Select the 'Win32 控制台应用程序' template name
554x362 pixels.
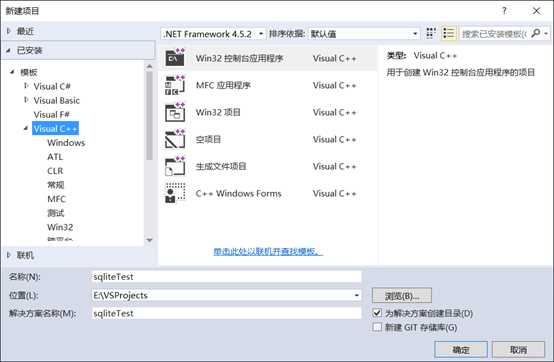pos(240,58)
